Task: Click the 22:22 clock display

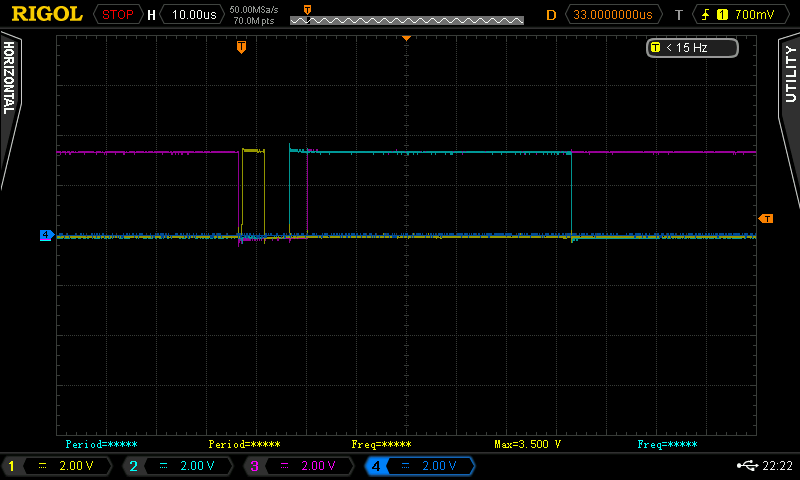Action: tap(778, 465)
